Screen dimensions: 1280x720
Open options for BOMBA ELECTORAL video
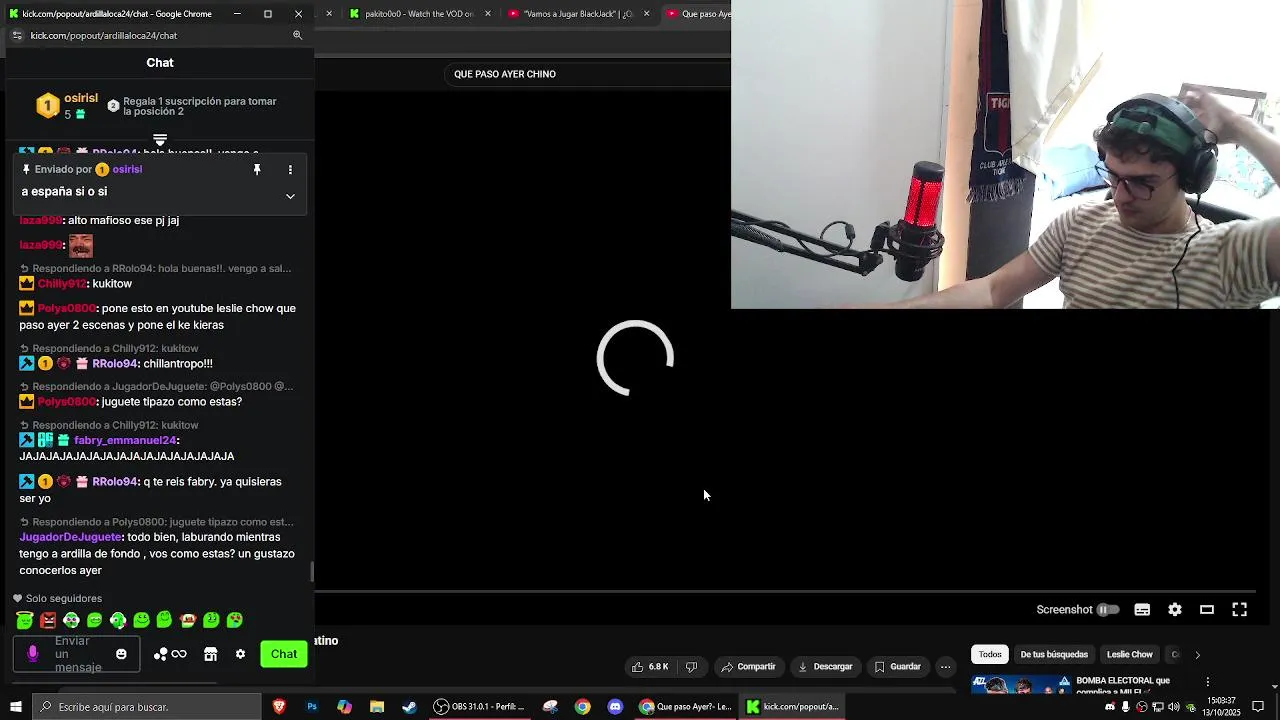click(x=1207, y=682)
